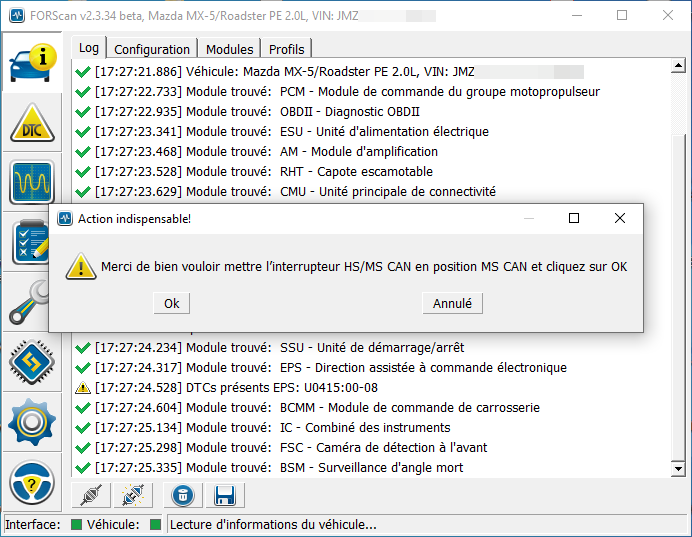Open the vehicle information section icon
This screenshot has height=537, width=692.
point(33,63)
